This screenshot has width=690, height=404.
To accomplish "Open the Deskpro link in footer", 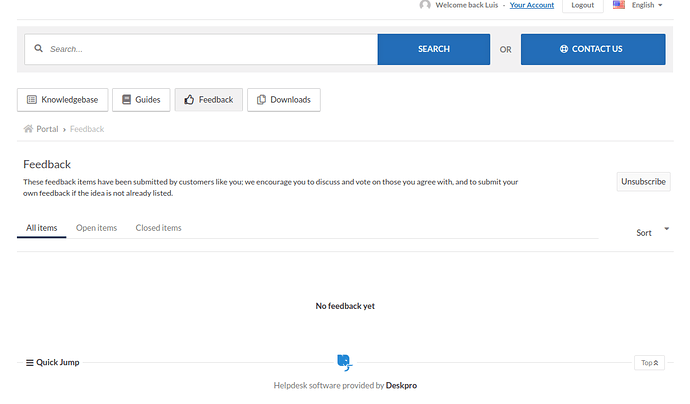I will pos(401,386).
